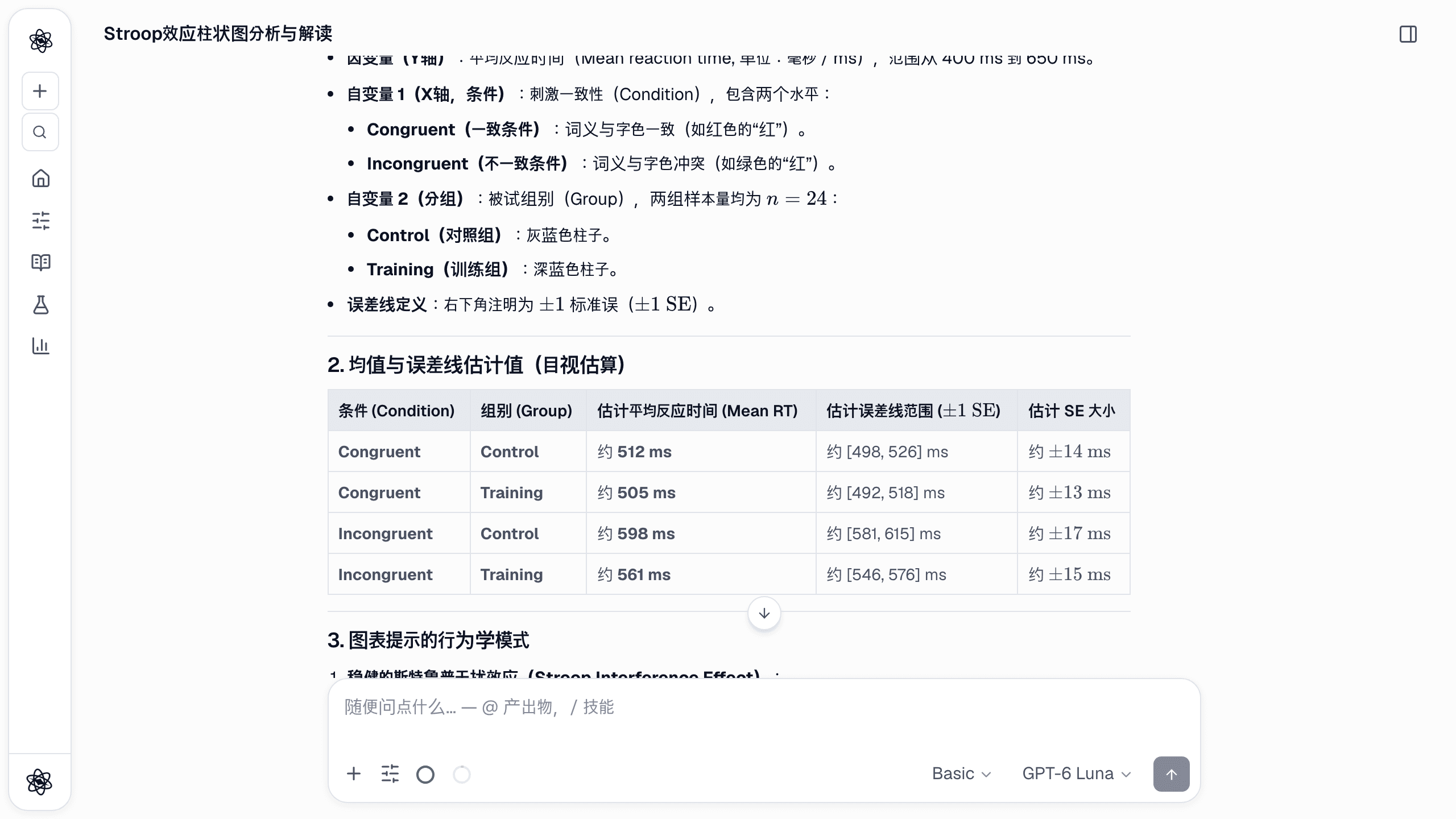This screenshot has width=1456, height=819.
Task: Click the Training（训练组）bullet text
Action: (x=492, y=269)
